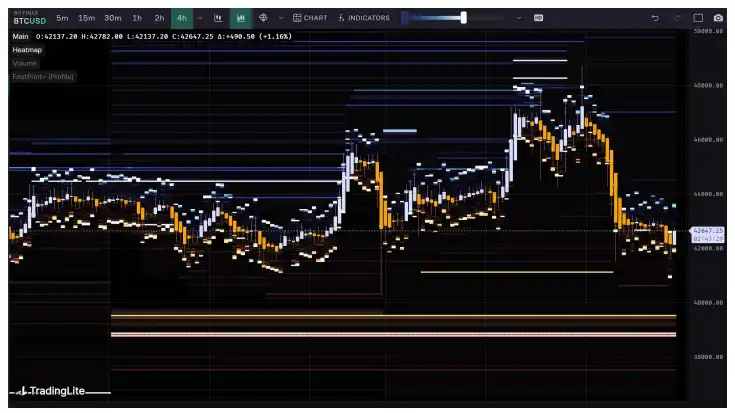Toggle fullscreen with the square icon
The height and width of the screenshot is (413, 735).
pyautogui.click(x=700, y=18)
